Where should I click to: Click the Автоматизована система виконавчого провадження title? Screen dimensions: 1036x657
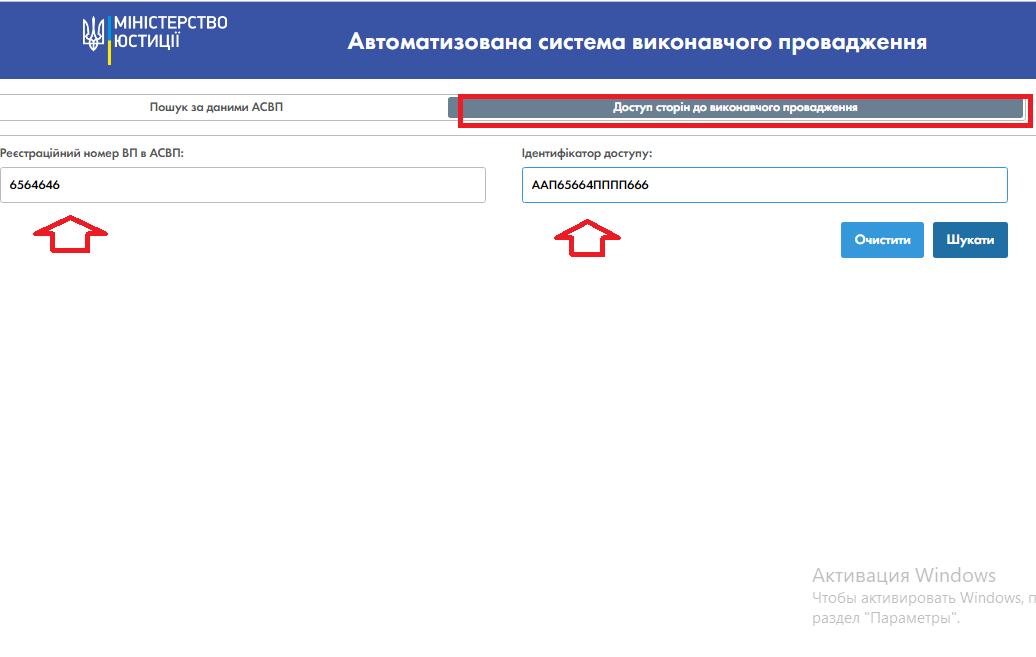[637, 42]
